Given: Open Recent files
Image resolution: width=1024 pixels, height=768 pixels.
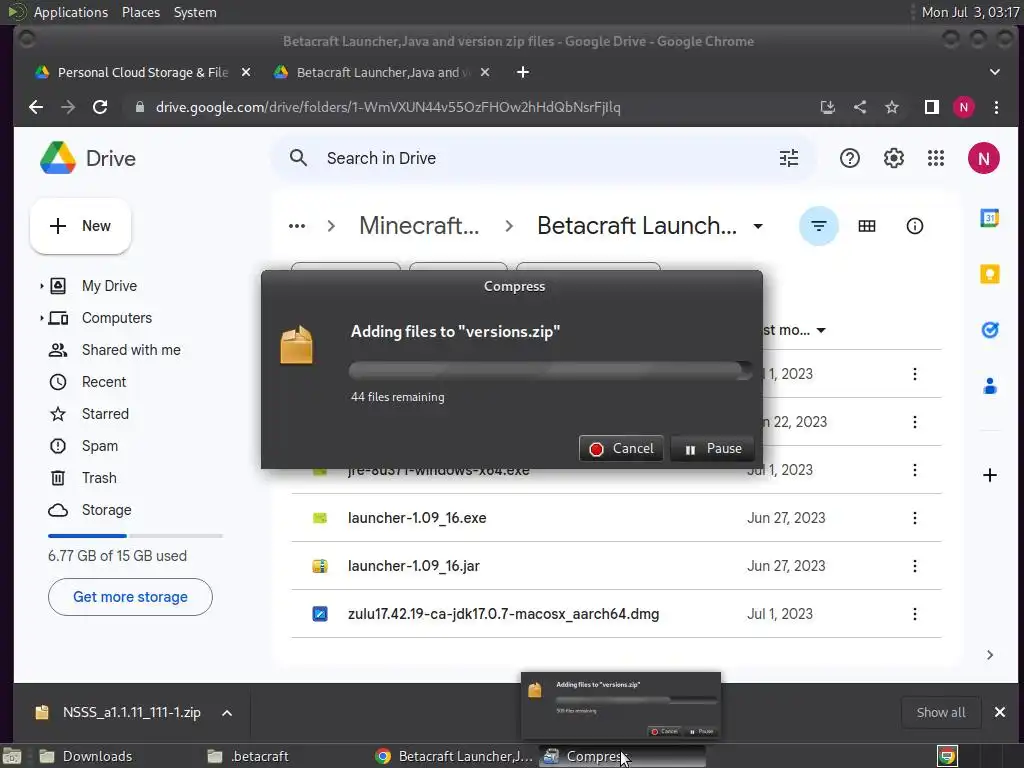Looking at the screenshot, I should (104, 382).
